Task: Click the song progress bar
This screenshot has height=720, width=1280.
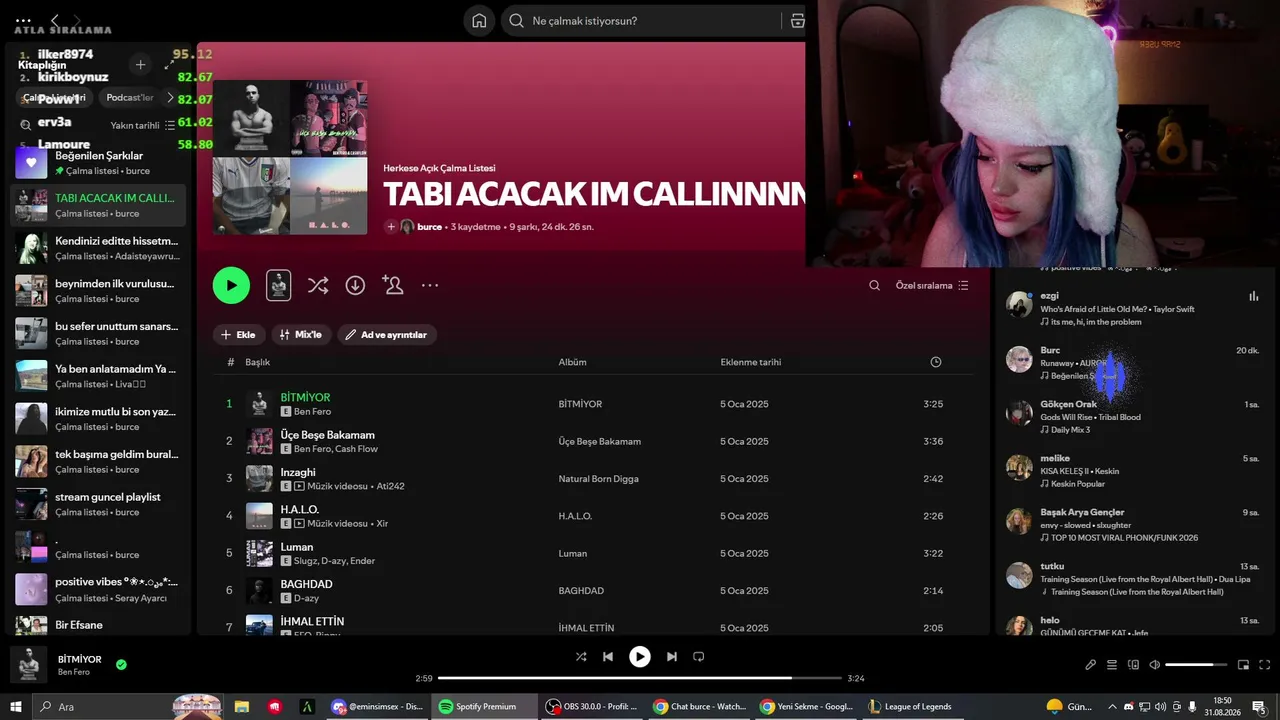Action: click(x=640, y=678)
